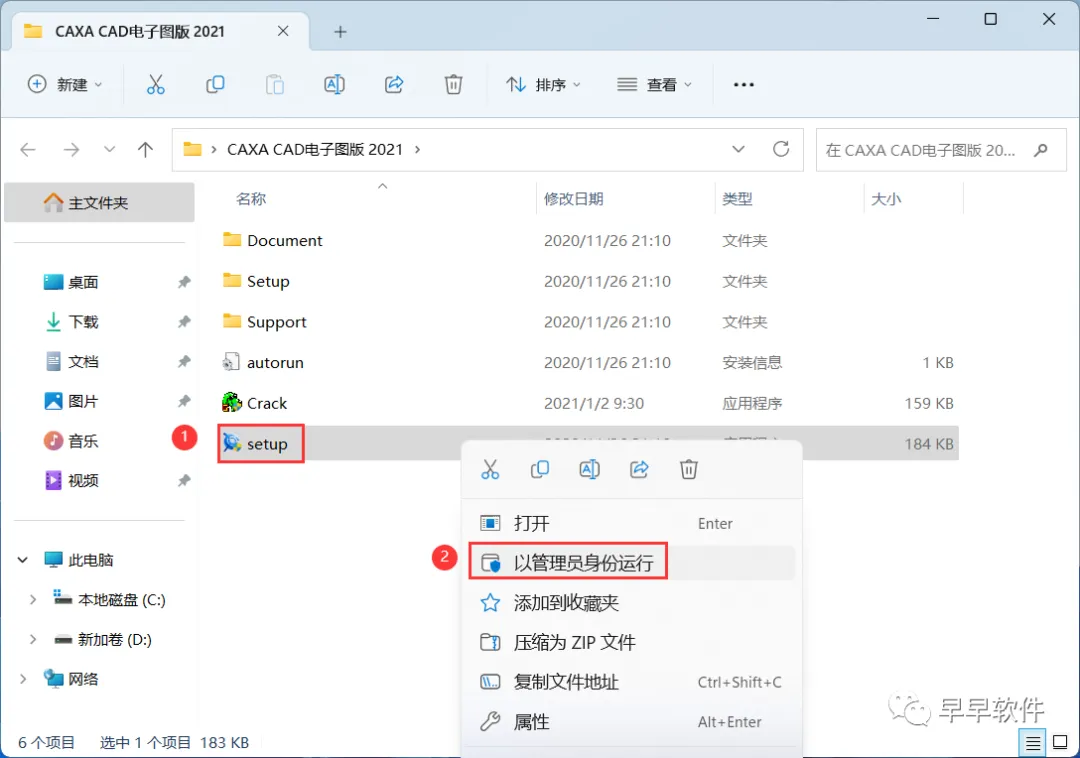Screen dimensions: 1080x758
Task: Choose 添加到收藏夹 from the context menu
Action: coord(631,603)
